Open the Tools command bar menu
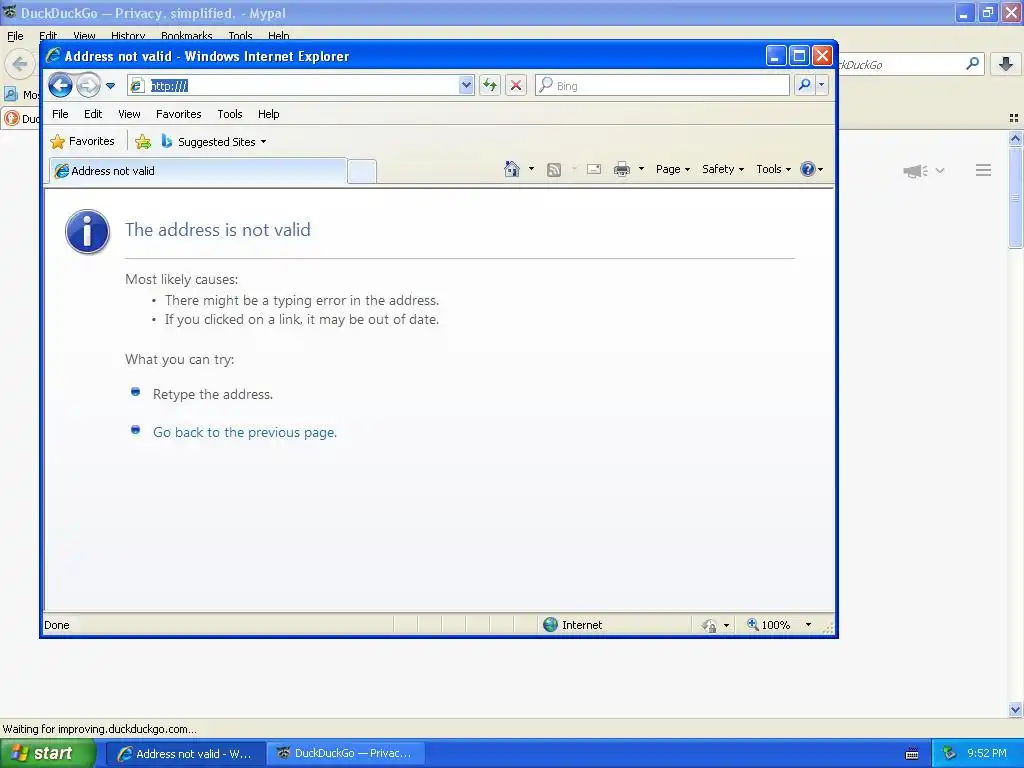1024x768 pixels. (x=773, y=169)
